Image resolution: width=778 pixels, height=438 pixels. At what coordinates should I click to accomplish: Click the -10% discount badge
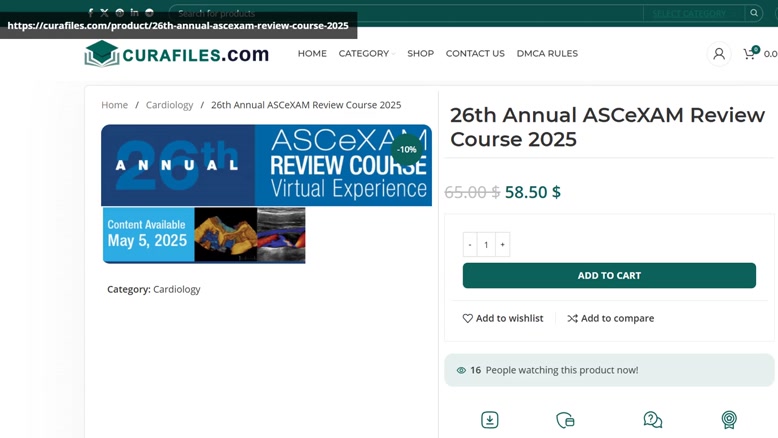(407, 149)
